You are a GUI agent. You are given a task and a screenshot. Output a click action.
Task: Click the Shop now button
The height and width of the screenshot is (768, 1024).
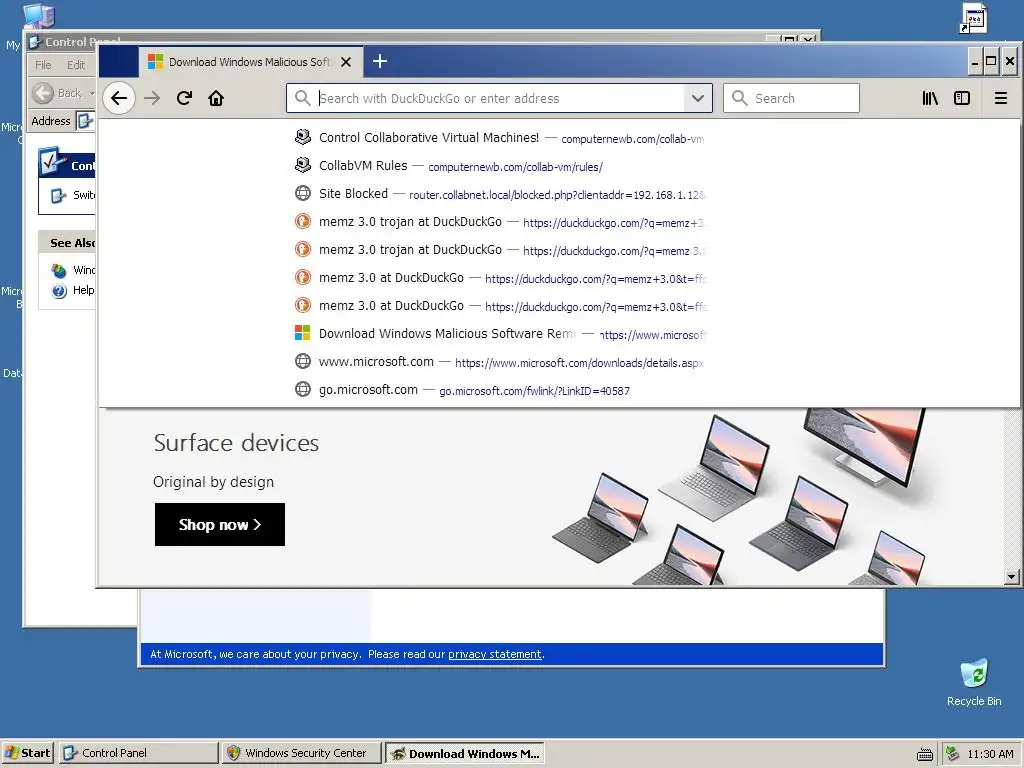coord(219,524)
